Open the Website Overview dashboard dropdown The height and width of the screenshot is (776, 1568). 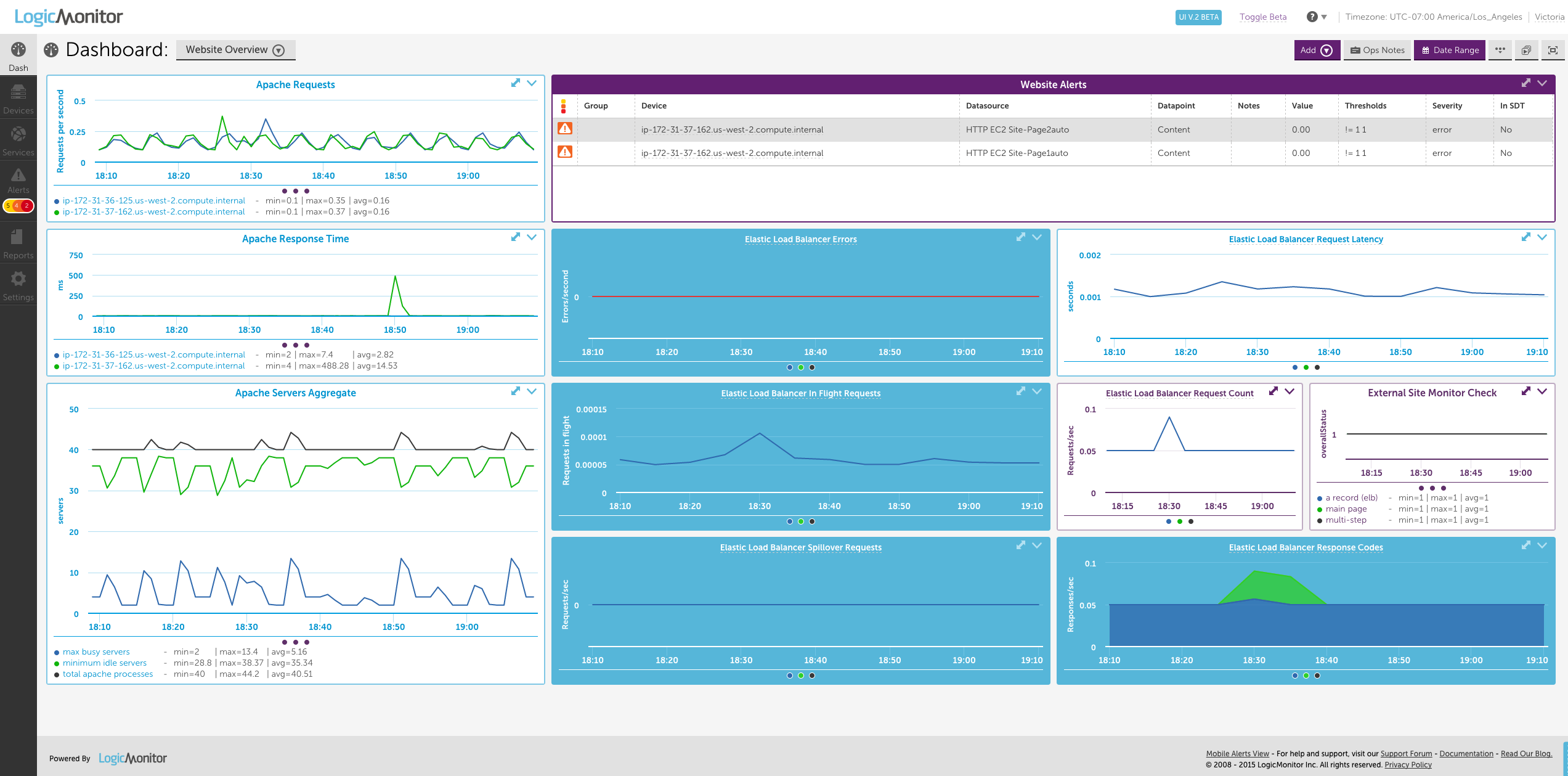tap(235, 50)
